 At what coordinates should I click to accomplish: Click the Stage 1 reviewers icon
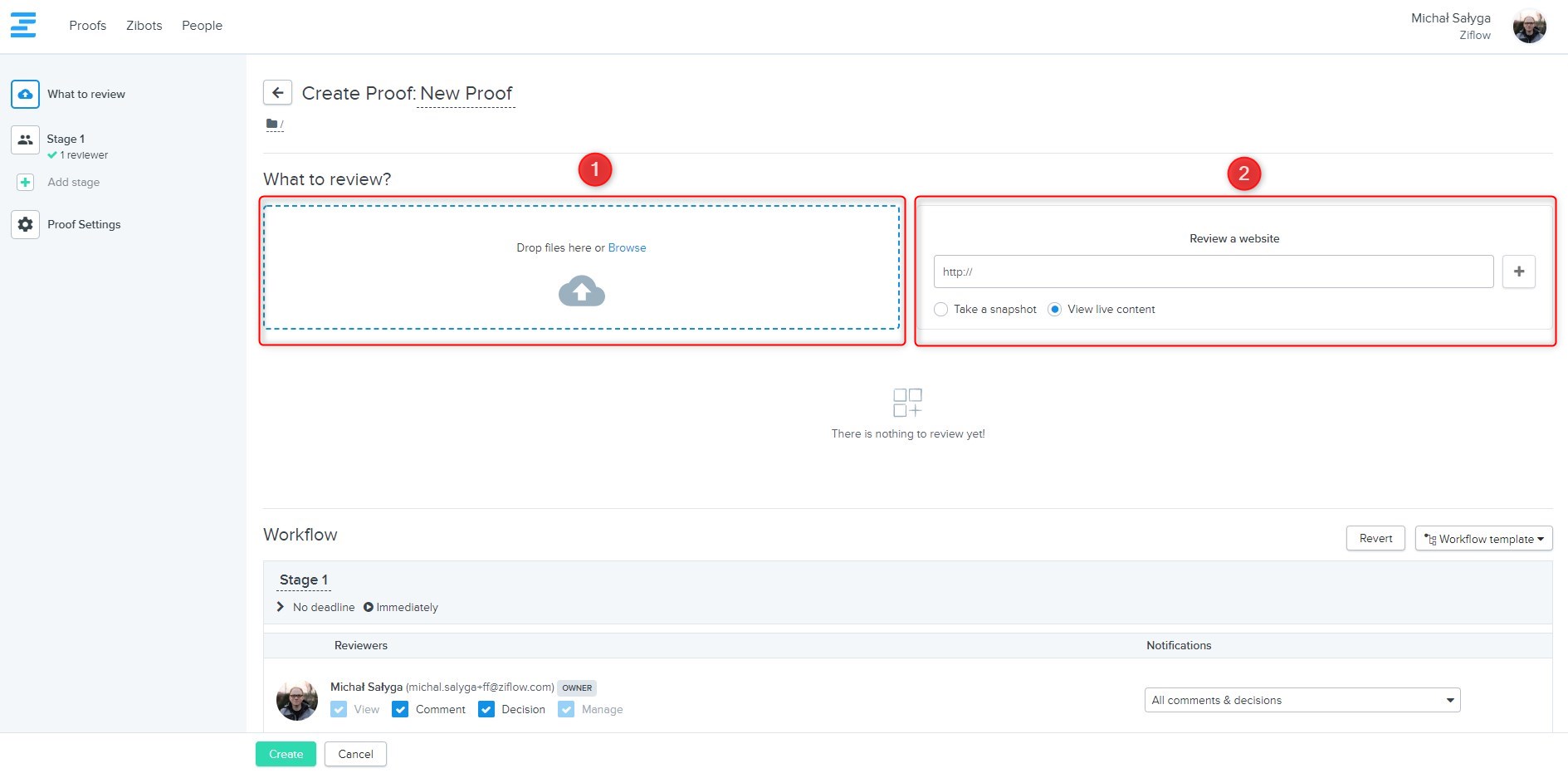[25, 139]
